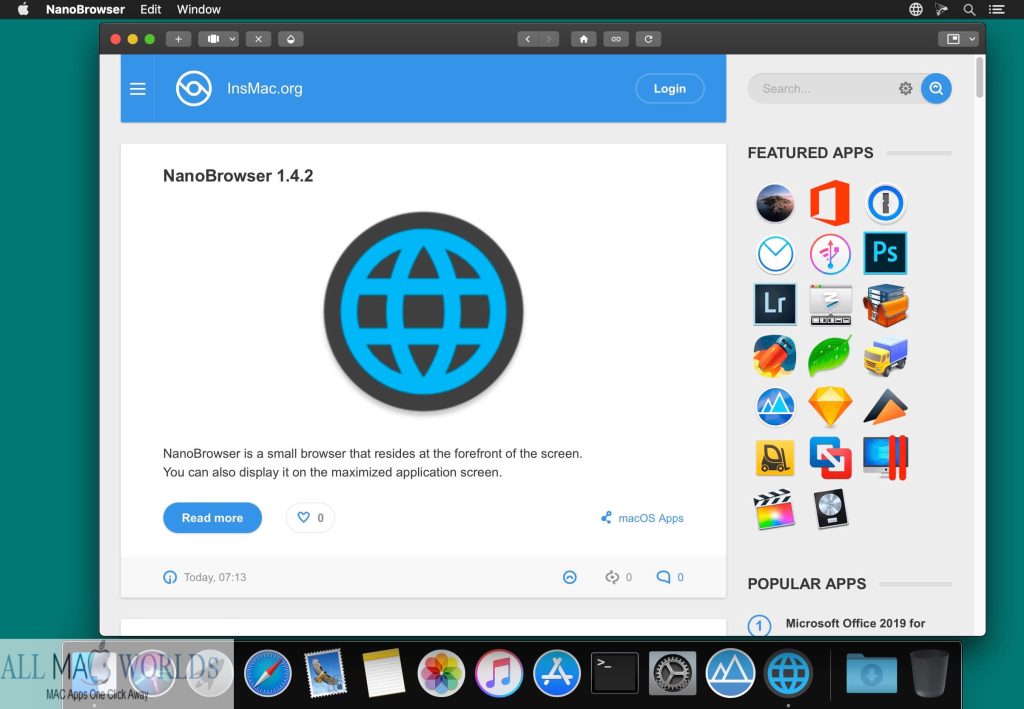This screenshot has width=1024, height=709.
Task: Open the picture-in-picture mode dropdown
Action: (958, 39)
